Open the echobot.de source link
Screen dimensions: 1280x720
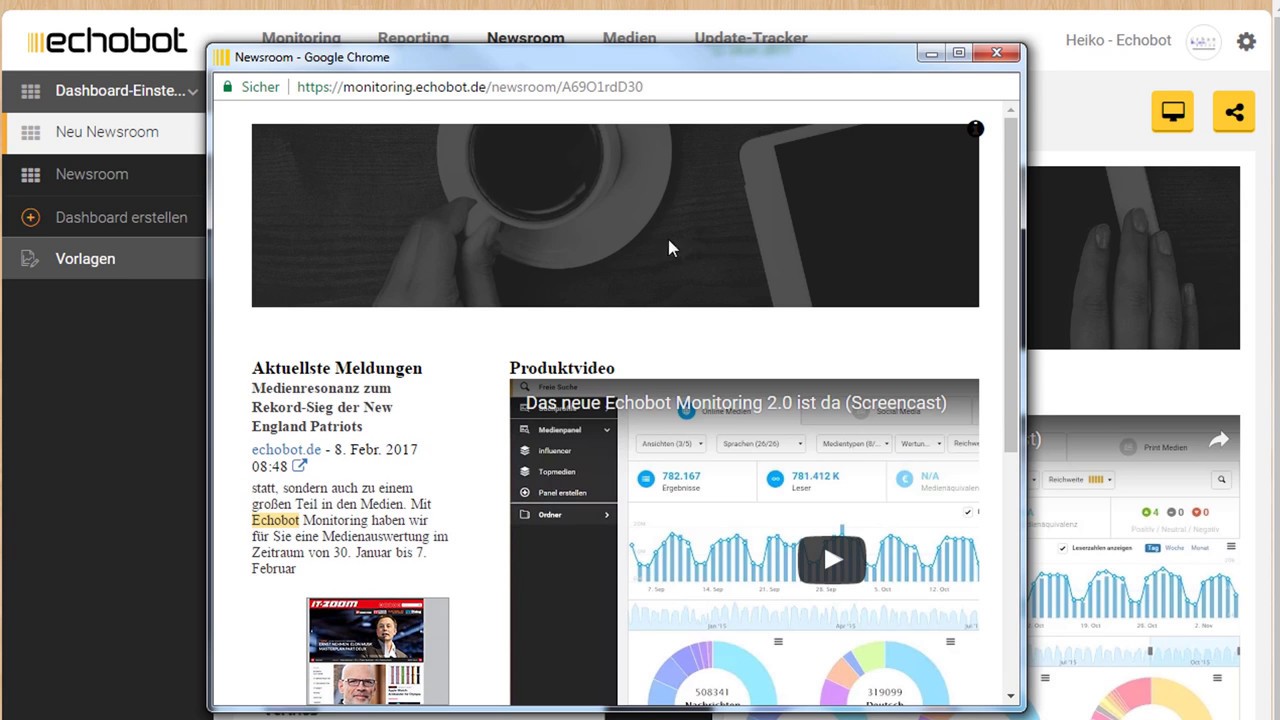pyautogui.click(x=286, y=450)
